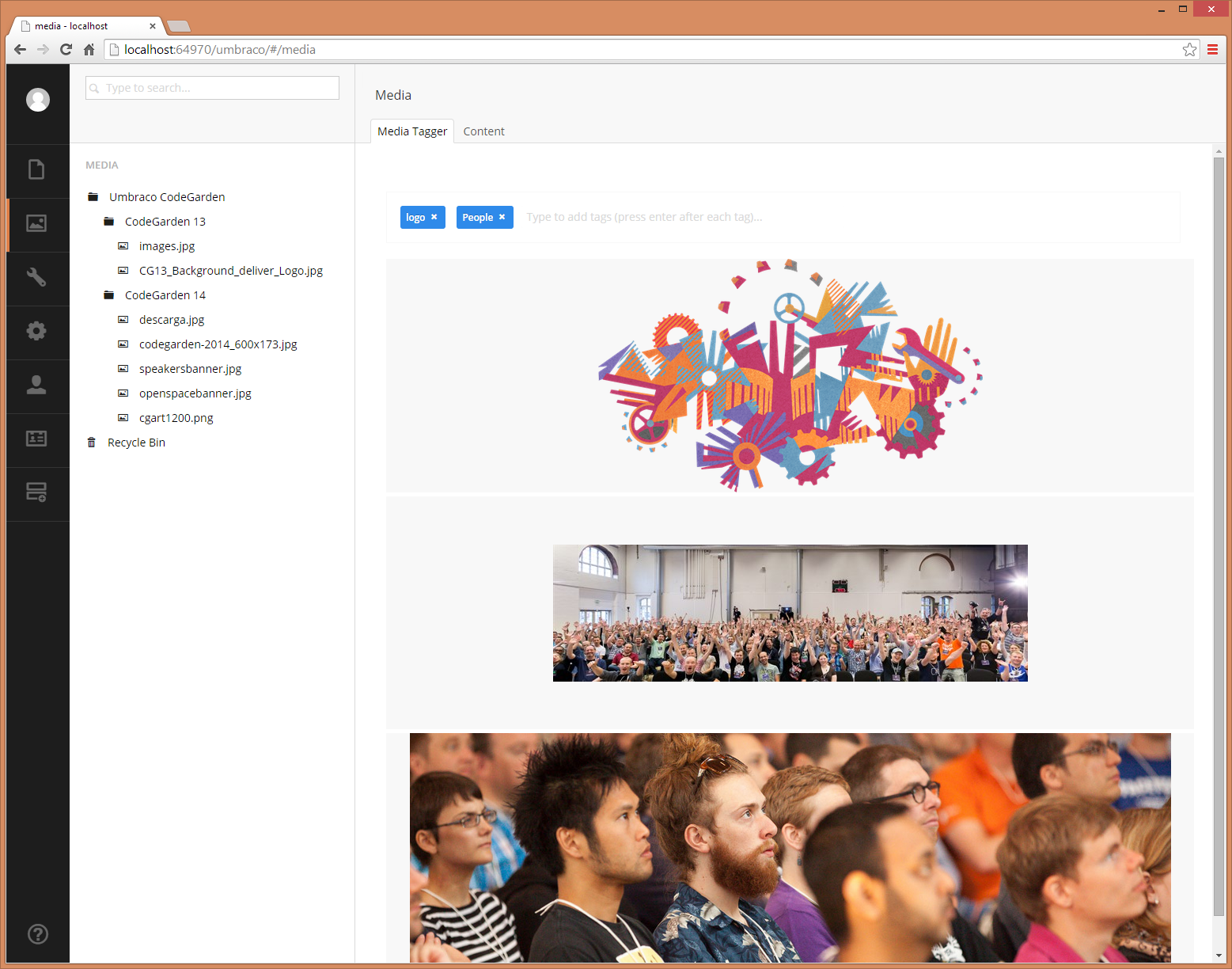Click the Type to search field
1232x969 pixels.
(212, 88)
